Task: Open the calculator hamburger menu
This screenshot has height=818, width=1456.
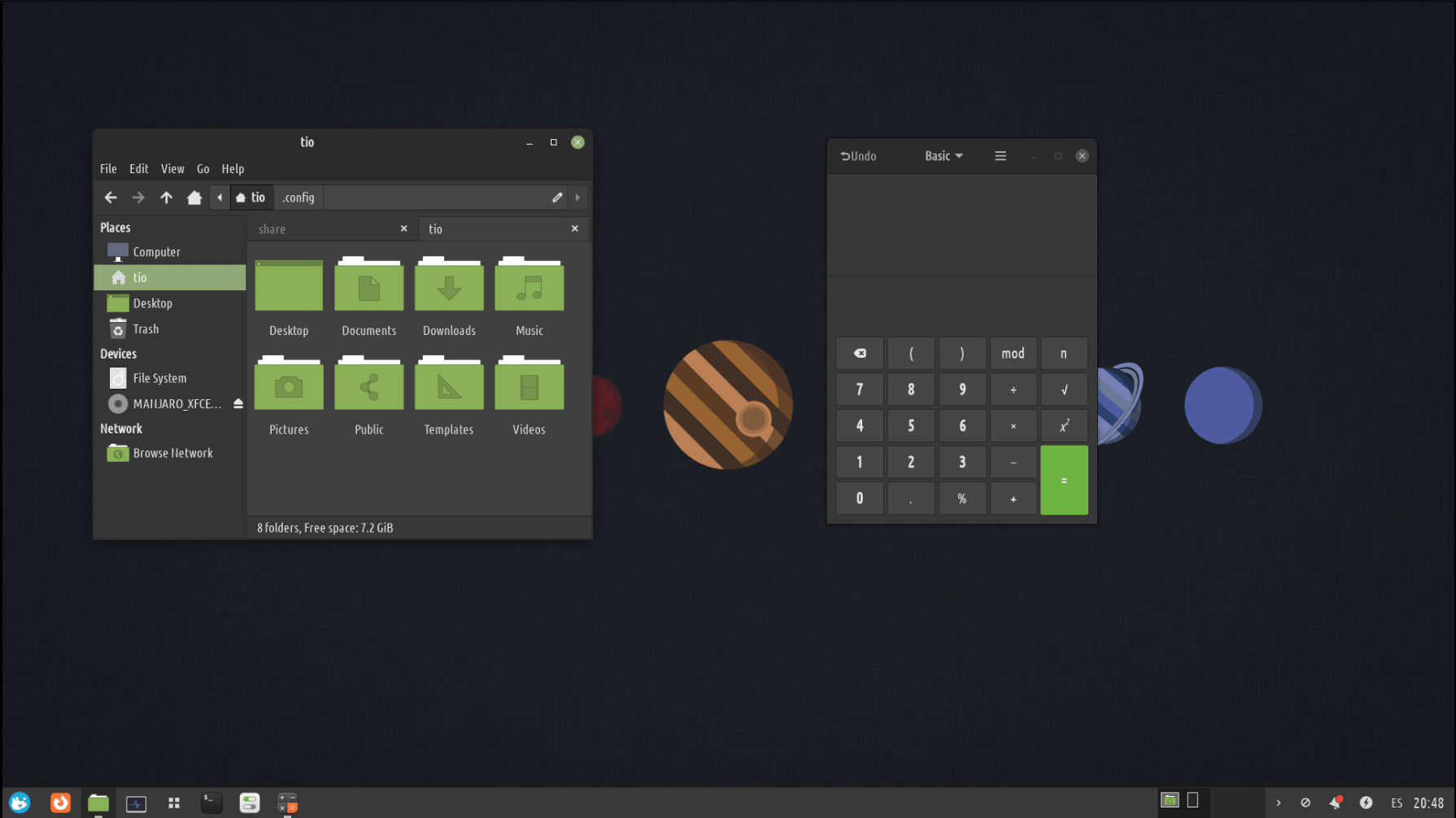Action: pos(1000,156)
